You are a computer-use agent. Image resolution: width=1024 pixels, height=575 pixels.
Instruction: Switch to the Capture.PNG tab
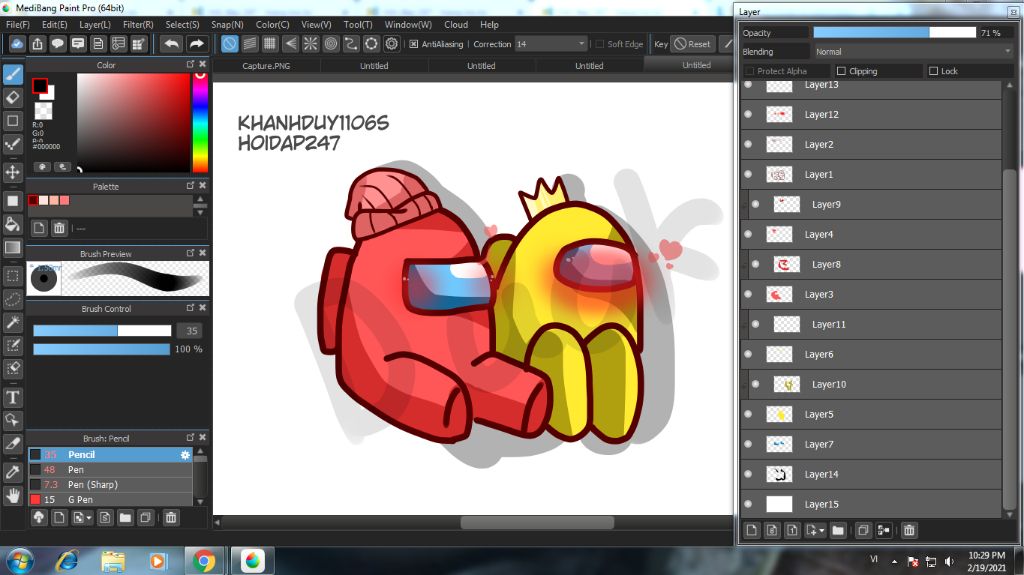(266, 65)
